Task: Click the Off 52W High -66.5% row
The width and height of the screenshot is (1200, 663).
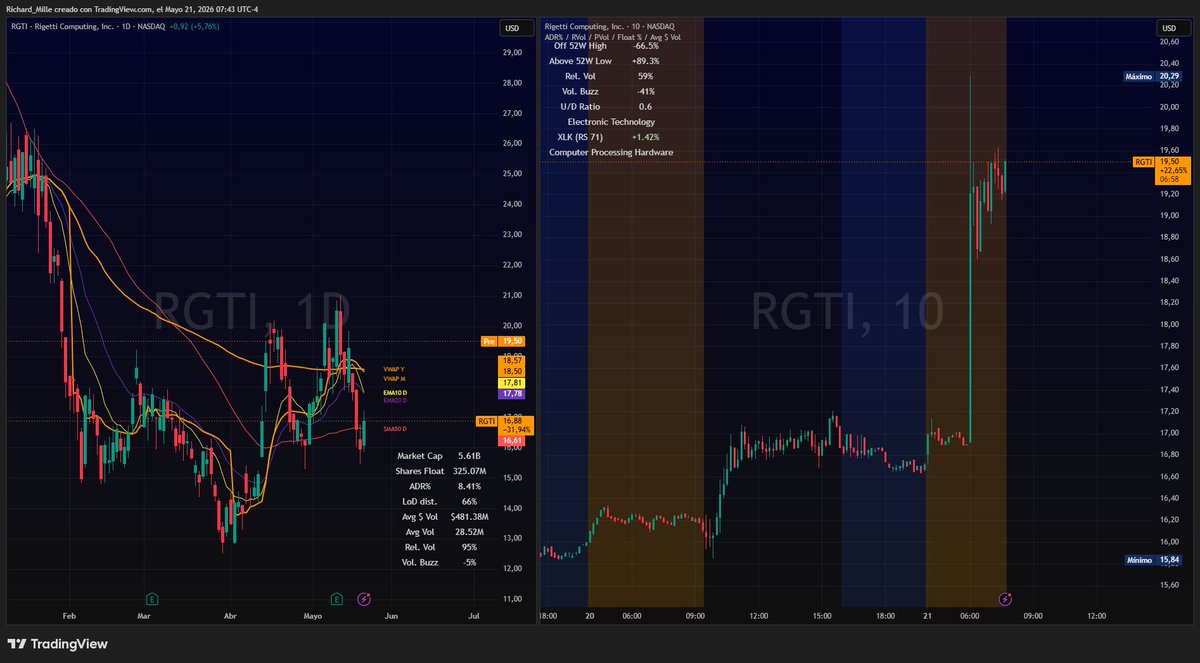Action: click(605, 45)
